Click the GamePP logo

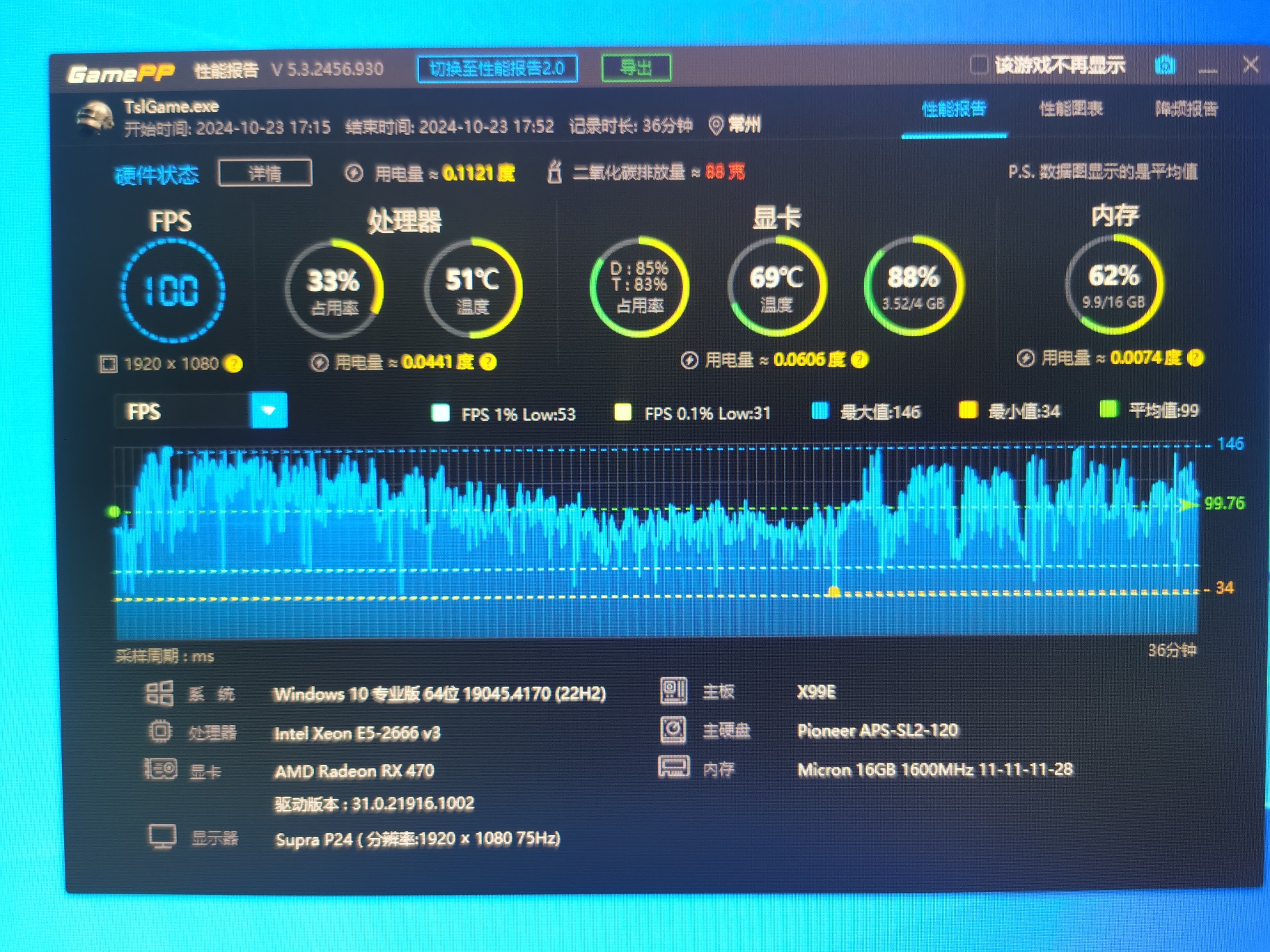(x=120, y=72)
